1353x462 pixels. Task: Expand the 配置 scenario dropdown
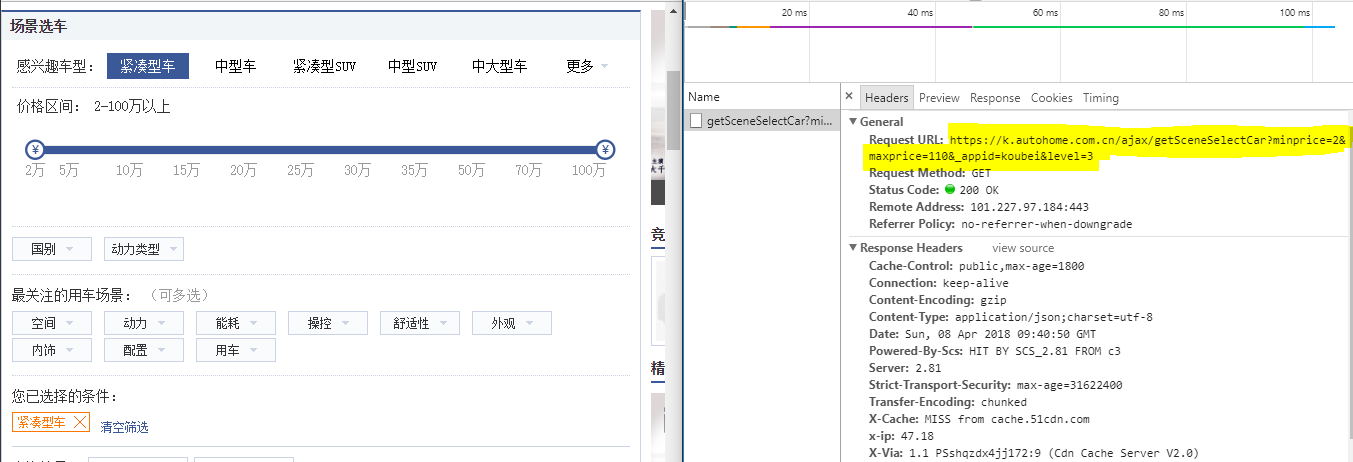click(143, 350)
